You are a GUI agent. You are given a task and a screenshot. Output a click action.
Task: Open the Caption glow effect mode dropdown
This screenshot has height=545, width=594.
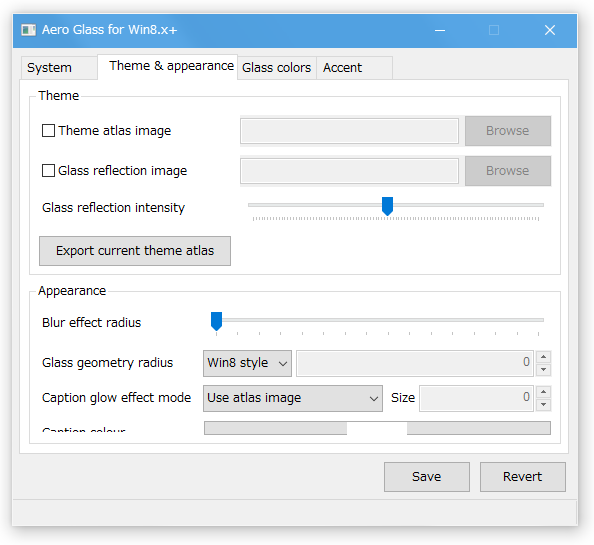[293, 398]
